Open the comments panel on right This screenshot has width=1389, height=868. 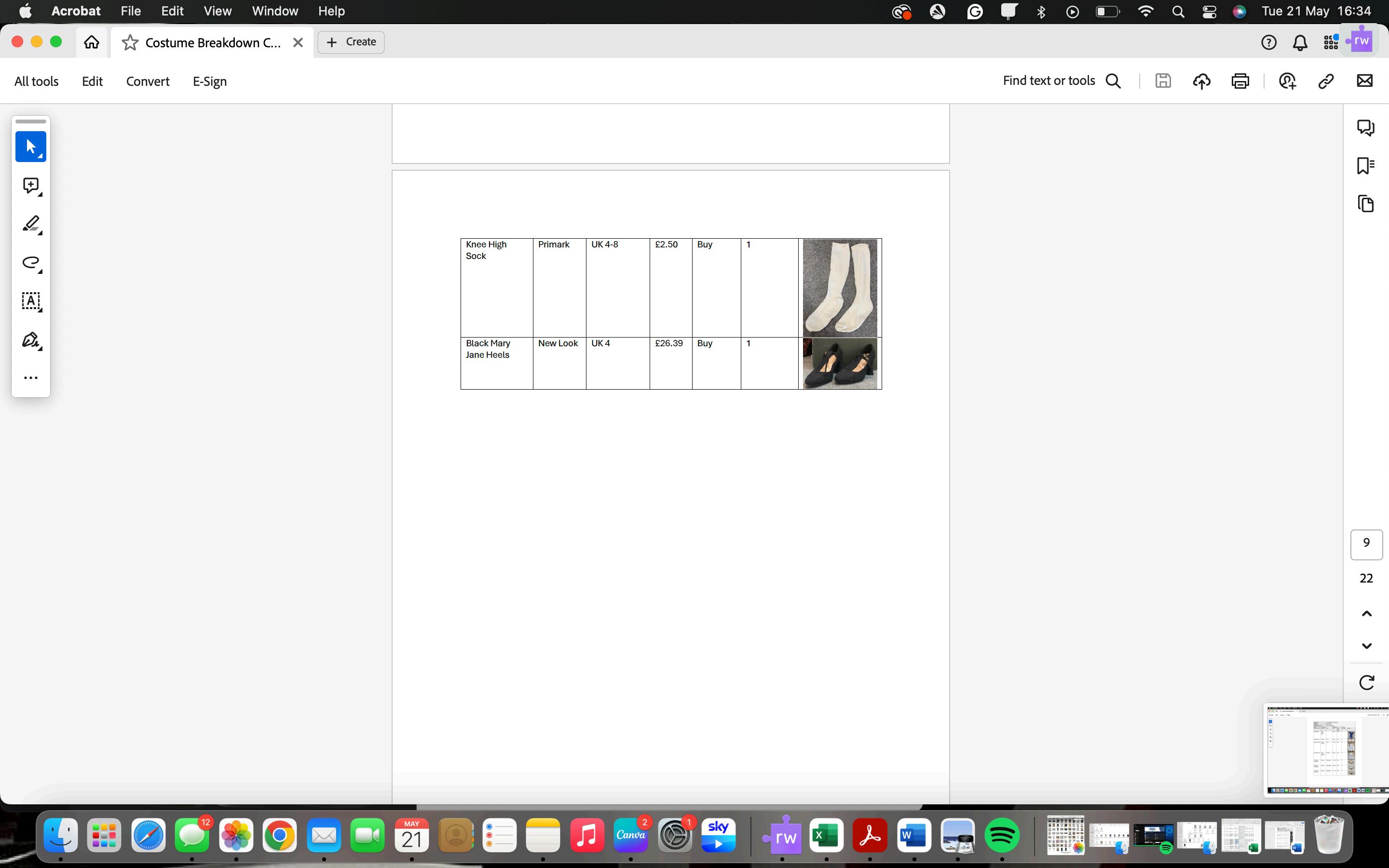[1365, 127]
